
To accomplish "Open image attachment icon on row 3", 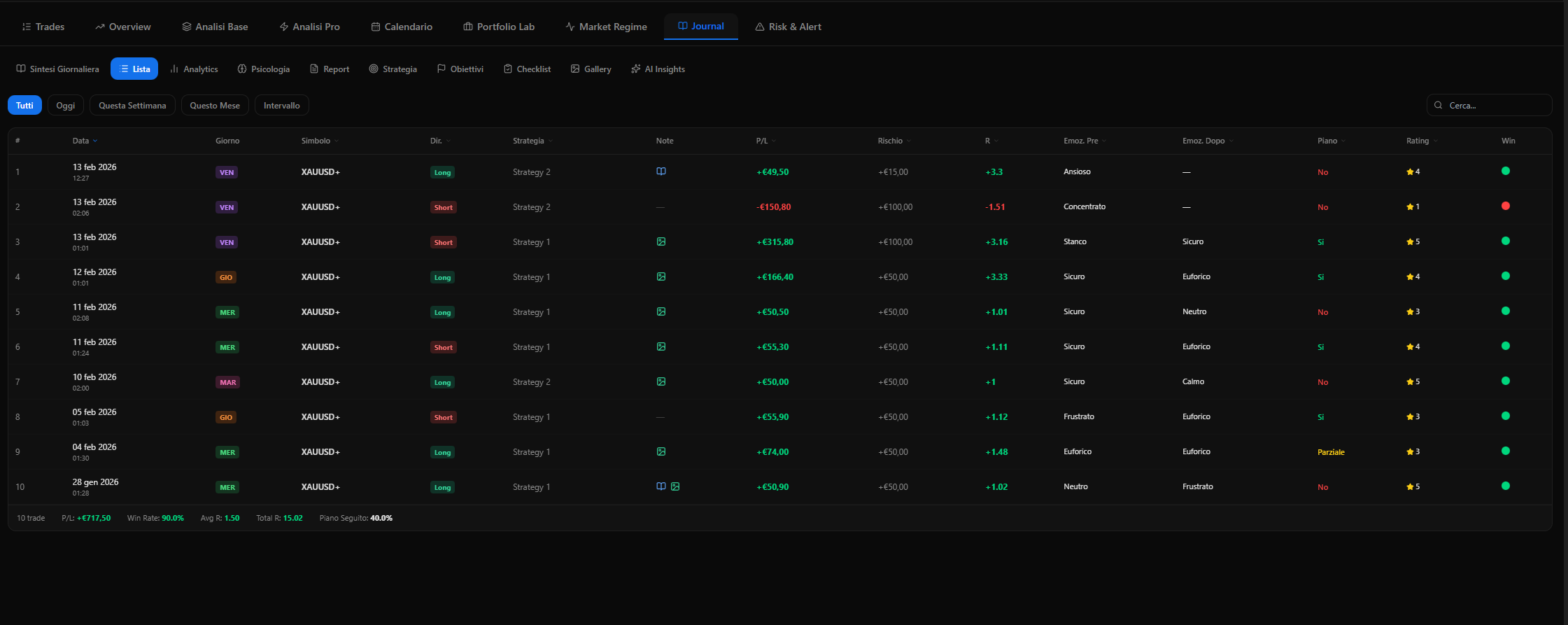I will [x=661, y=241].
